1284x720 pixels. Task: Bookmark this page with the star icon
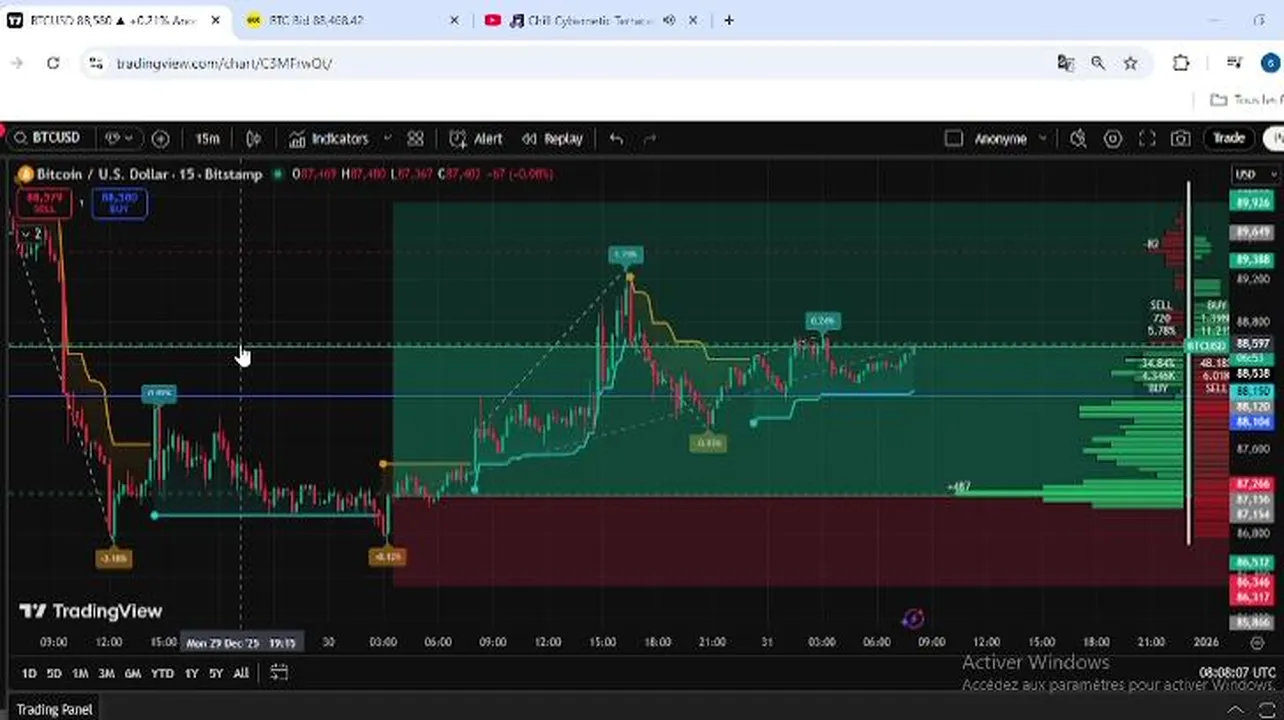(1130, 63)
